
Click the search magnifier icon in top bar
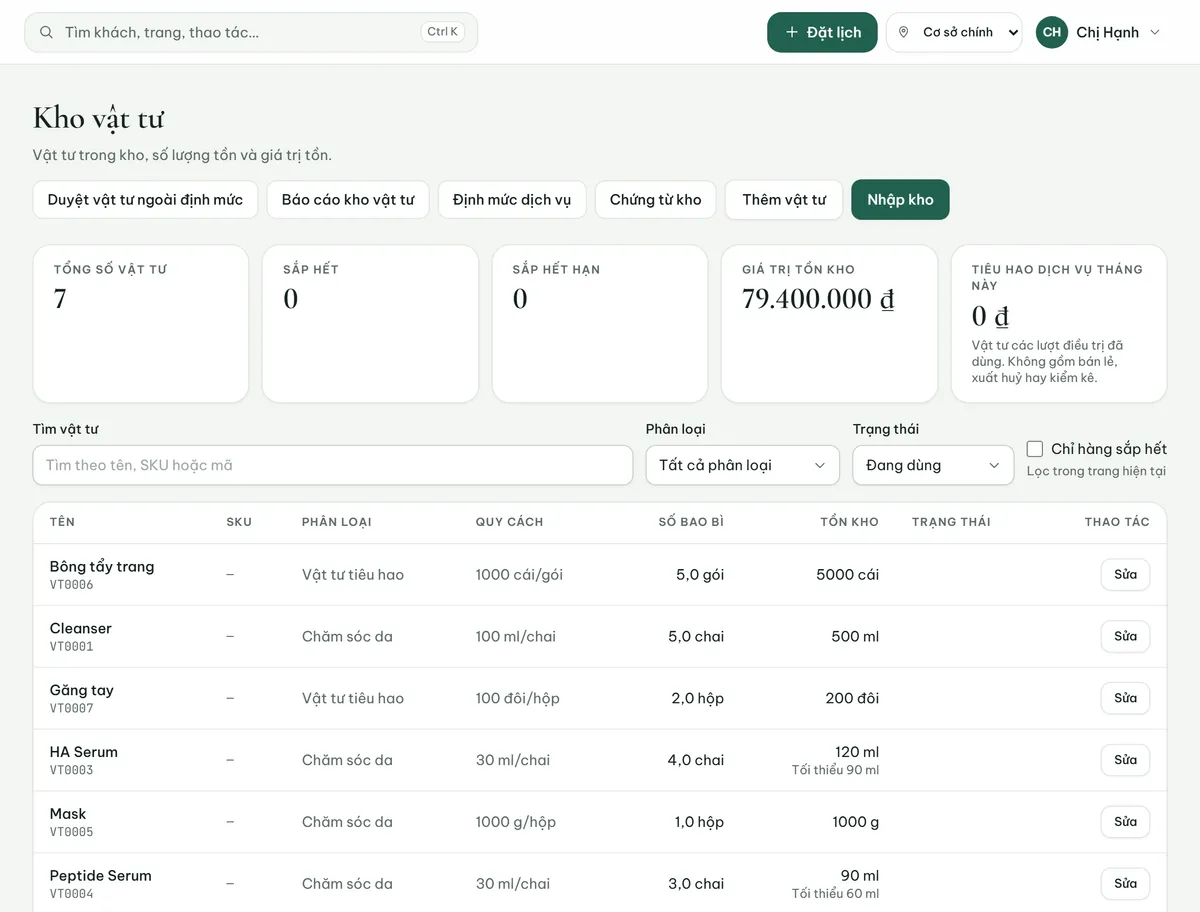click(46, 32)
